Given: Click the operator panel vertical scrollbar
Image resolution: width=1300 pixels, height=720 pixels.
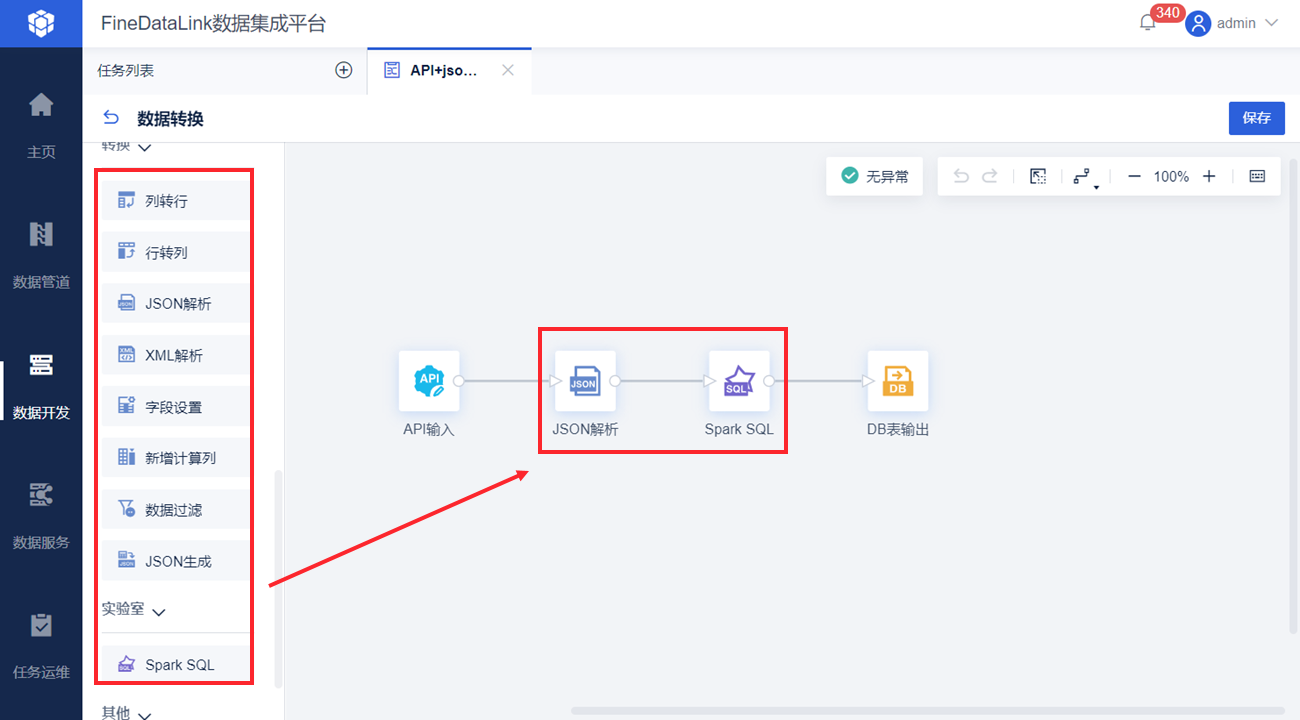Looking at the screenshot, I should 279,578.
